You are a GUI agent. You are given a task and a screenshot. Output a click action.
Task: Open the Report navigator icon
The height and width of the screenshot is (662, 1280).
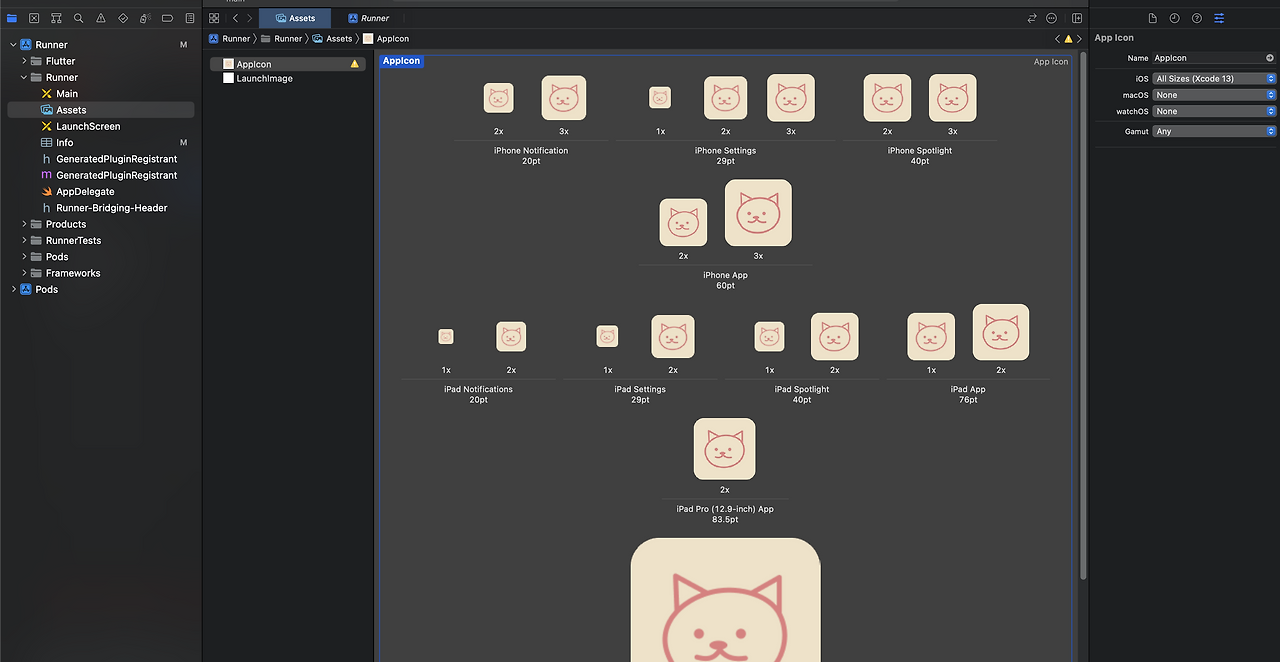point(190,18)
